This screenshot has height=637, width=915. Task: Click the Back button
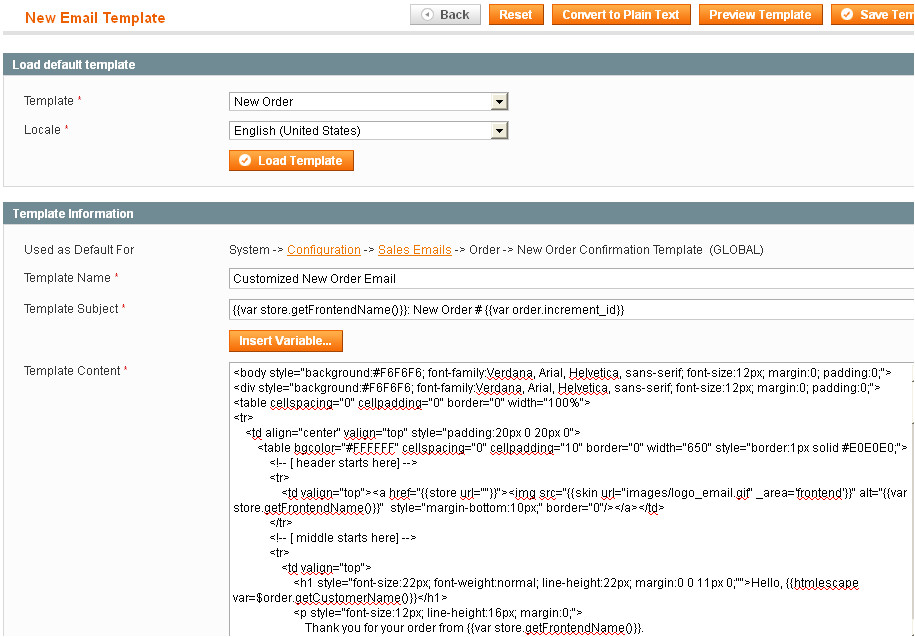[x=445, y=15]
